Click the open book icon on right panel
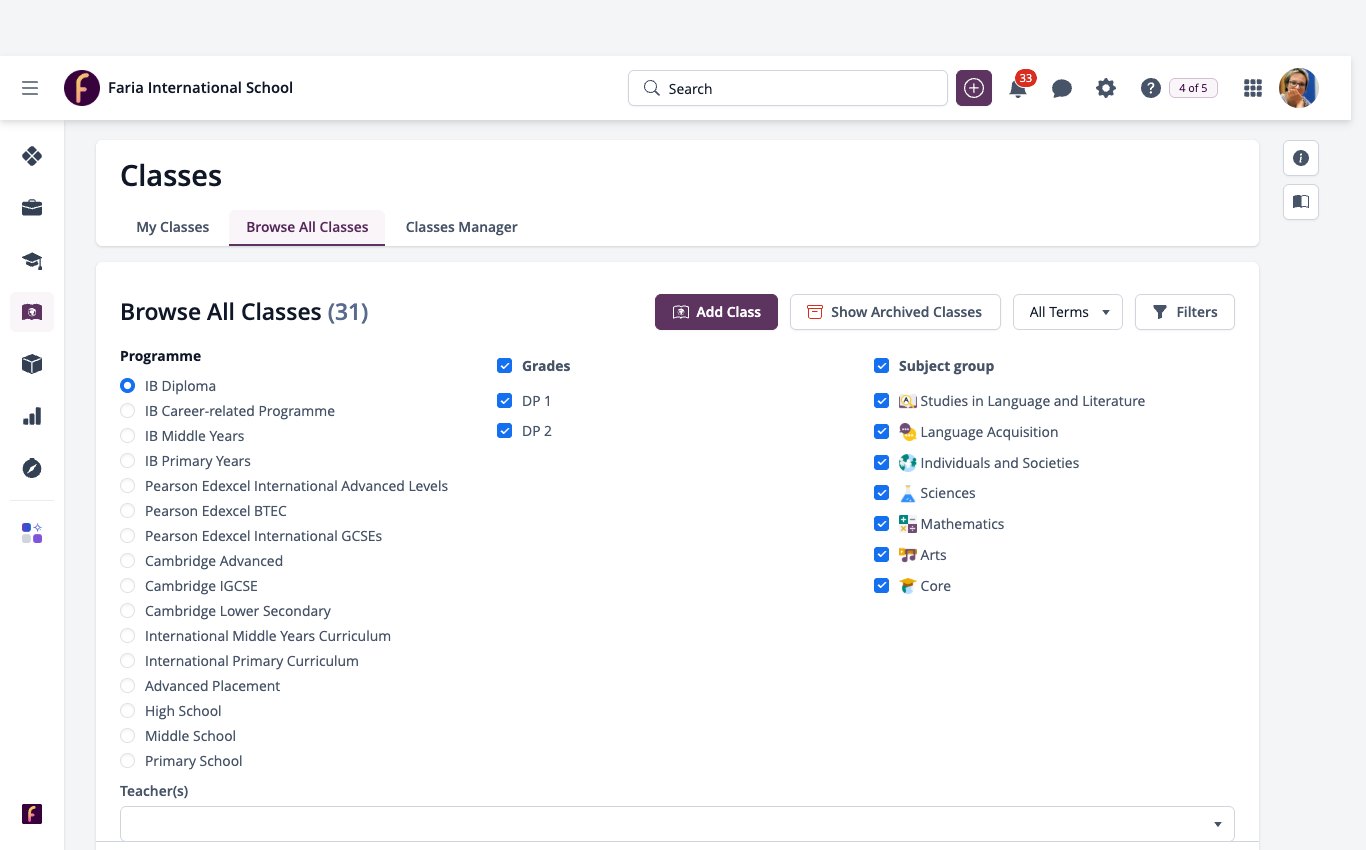 click(x=1301, y=202)
